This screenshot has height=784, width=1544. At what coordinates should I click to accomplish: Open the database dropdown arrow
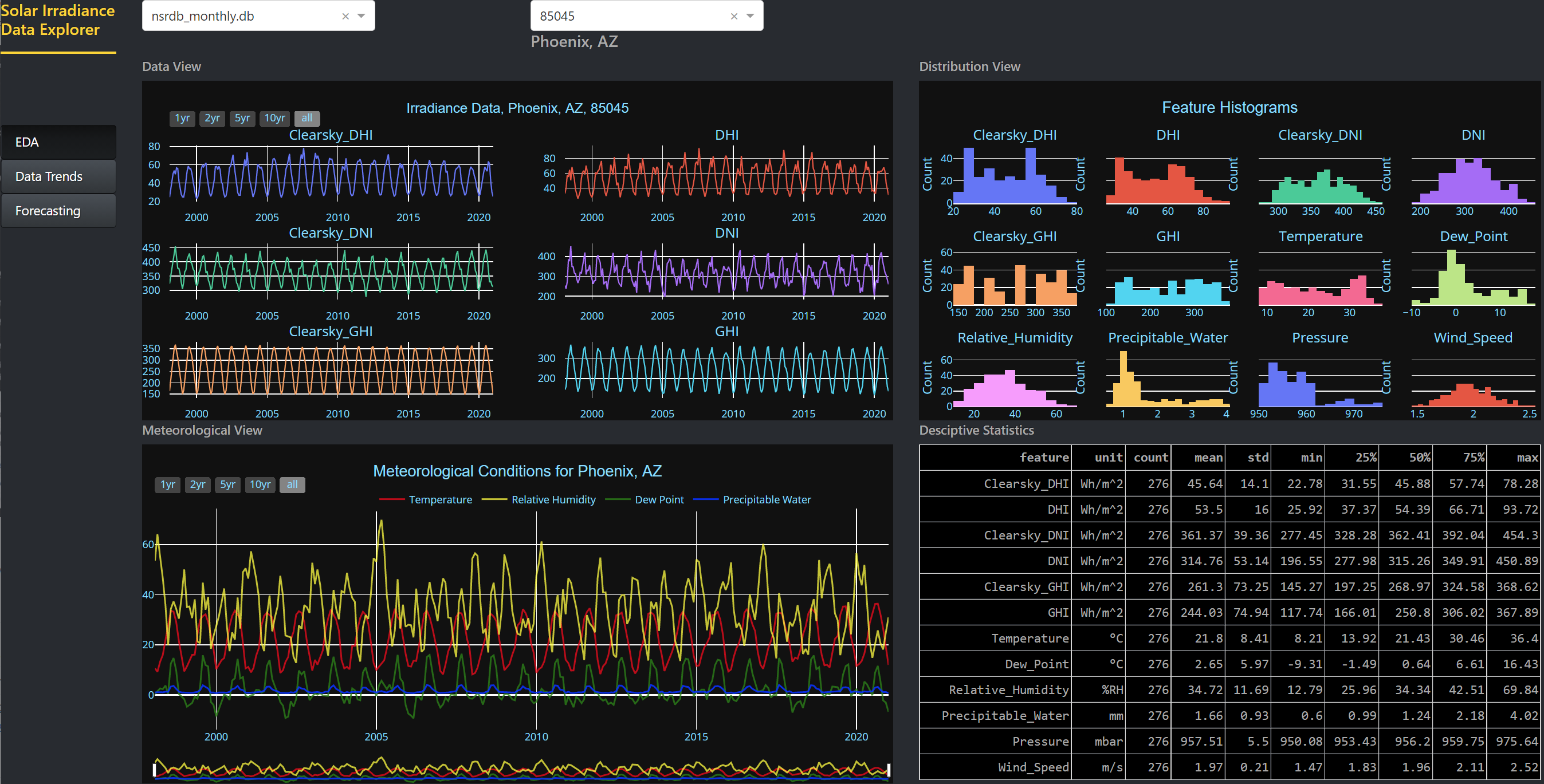click(362, 16)
